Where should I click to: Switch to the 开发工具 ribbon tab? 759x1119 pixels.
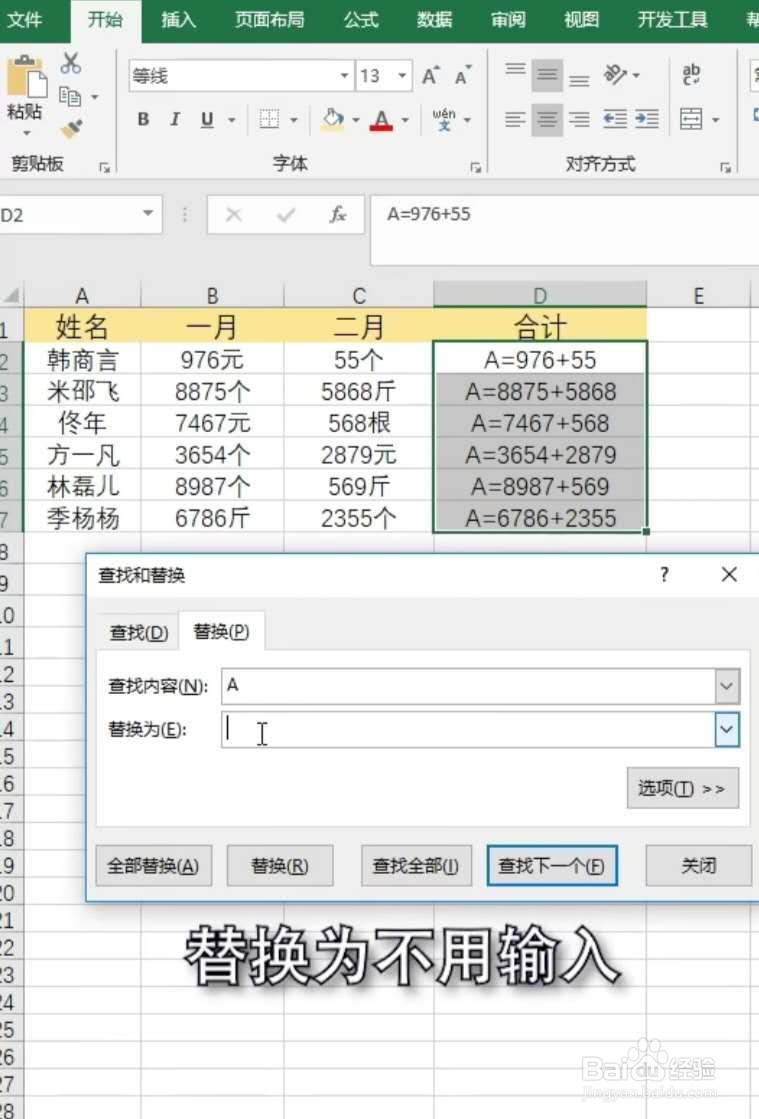[672, 19]
